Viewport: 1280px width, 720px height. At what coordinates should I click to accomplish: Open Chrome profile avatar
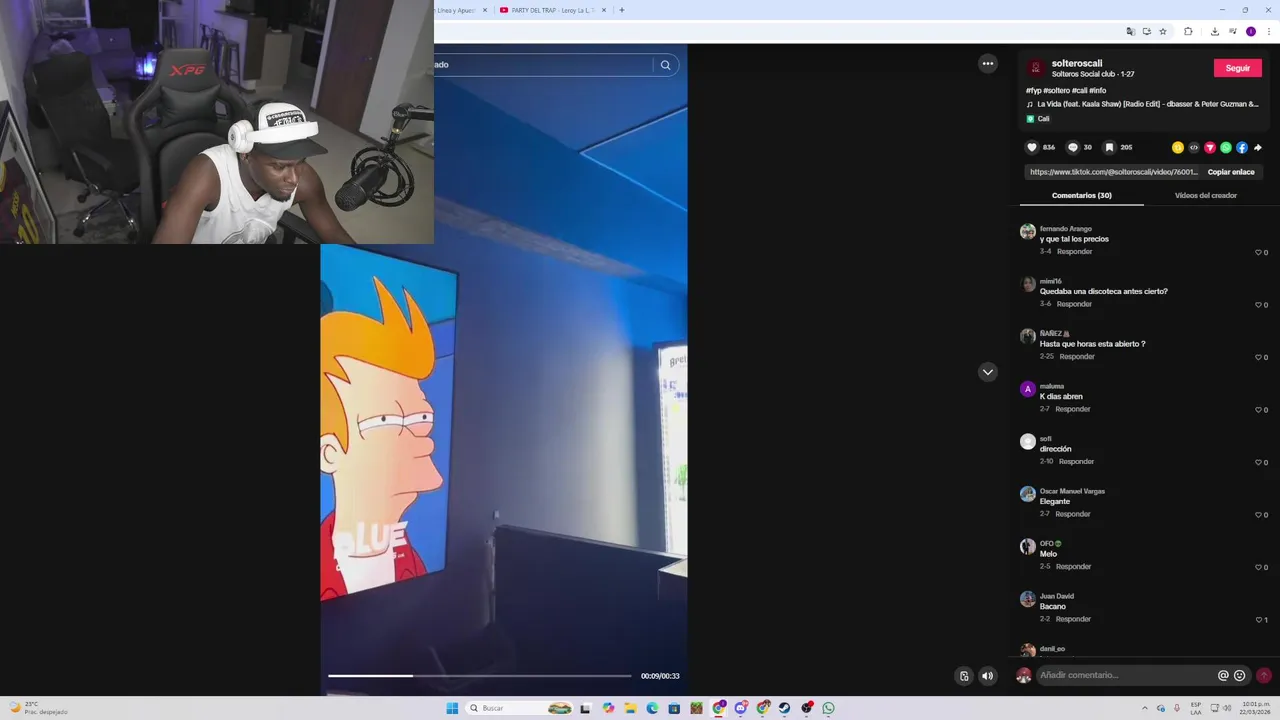(1250, 31)
